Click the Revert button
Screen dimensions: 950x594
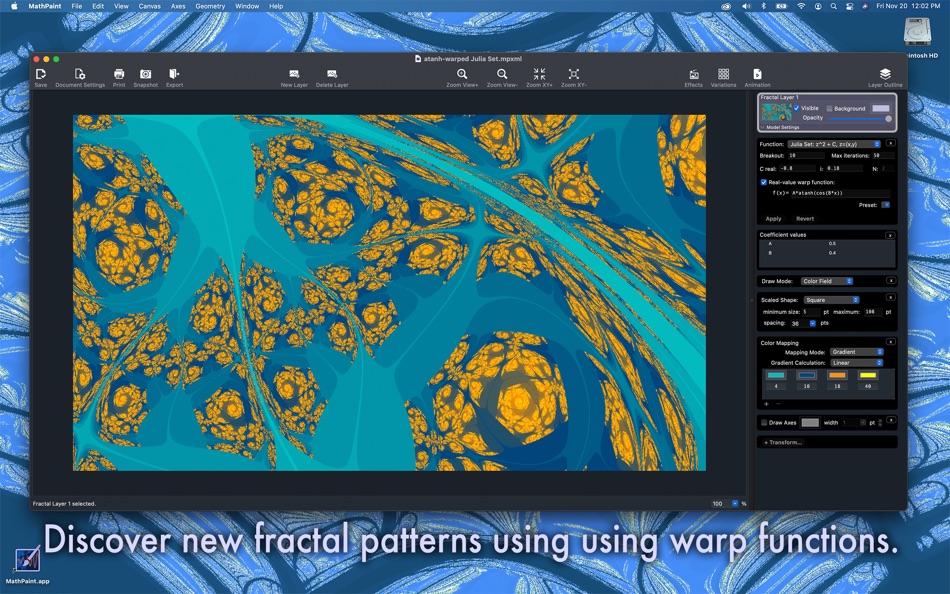click(805, 219)
